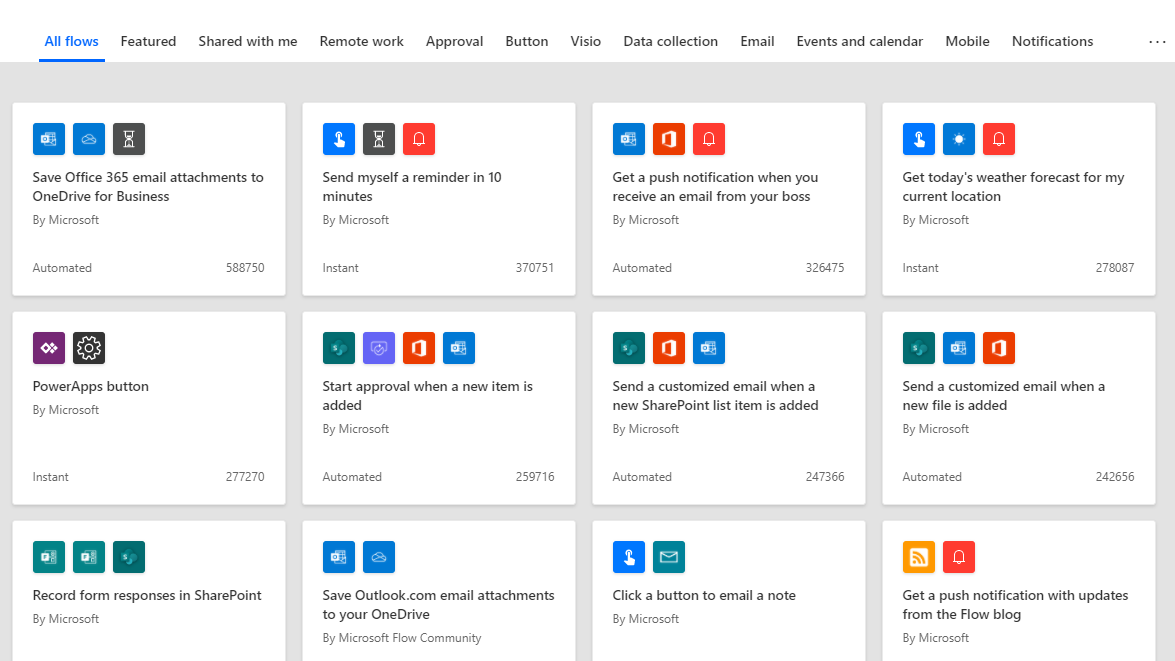The image size is (1175, 661).
Task: Open the Notifications tab
Action: (1052, 42)
